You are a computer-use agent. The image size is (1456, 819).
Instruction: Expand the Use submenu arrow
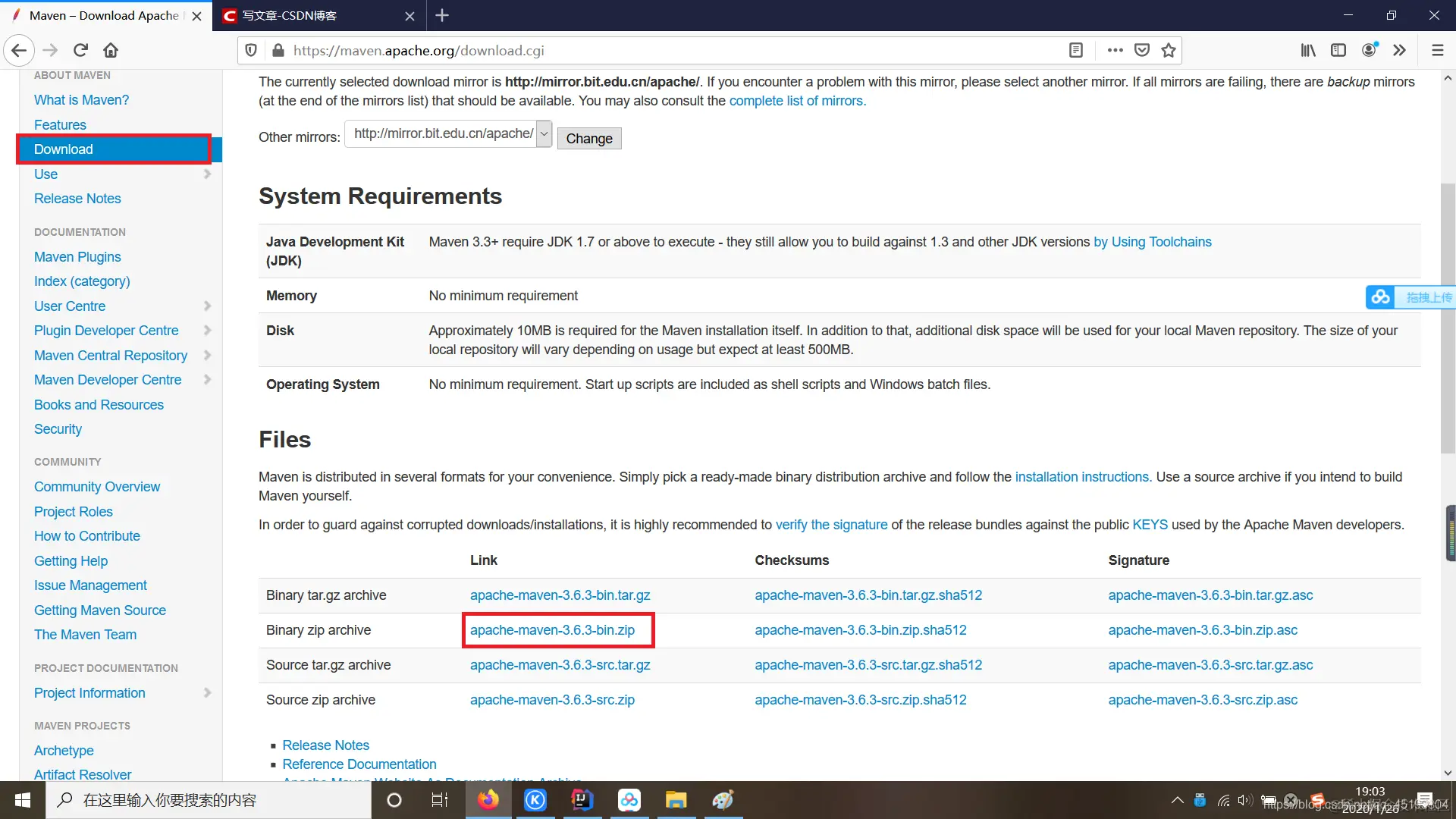coord(207,174)
